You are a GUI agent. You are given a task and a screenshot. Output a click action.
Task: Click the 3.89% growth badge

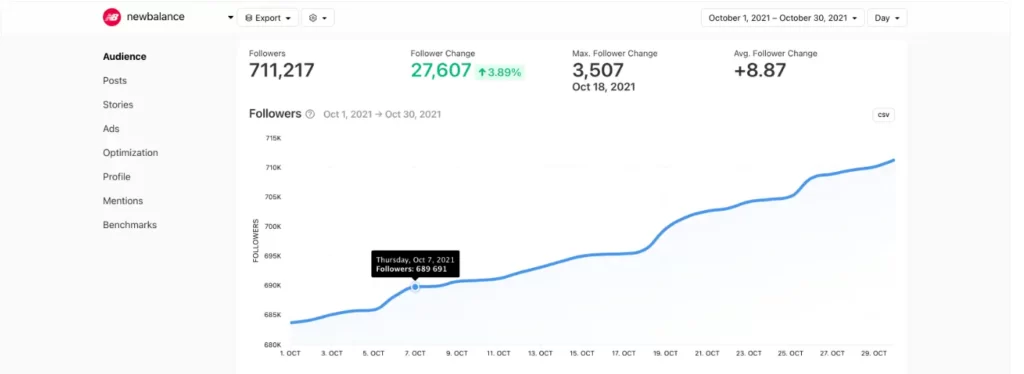[x=500, y=72]
